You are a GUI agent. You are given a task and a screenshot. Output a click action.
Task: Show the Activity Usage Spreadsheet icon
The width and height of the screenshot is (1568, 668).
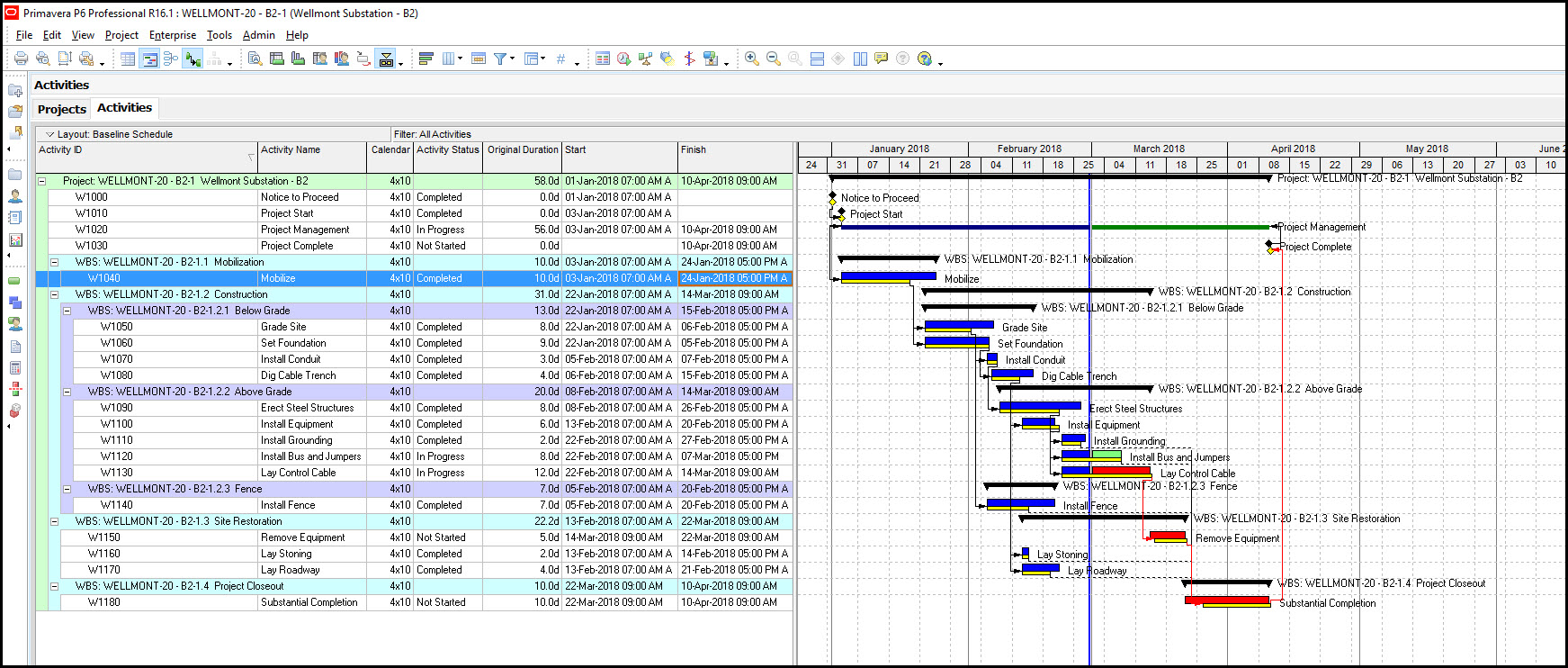[276, 59]
